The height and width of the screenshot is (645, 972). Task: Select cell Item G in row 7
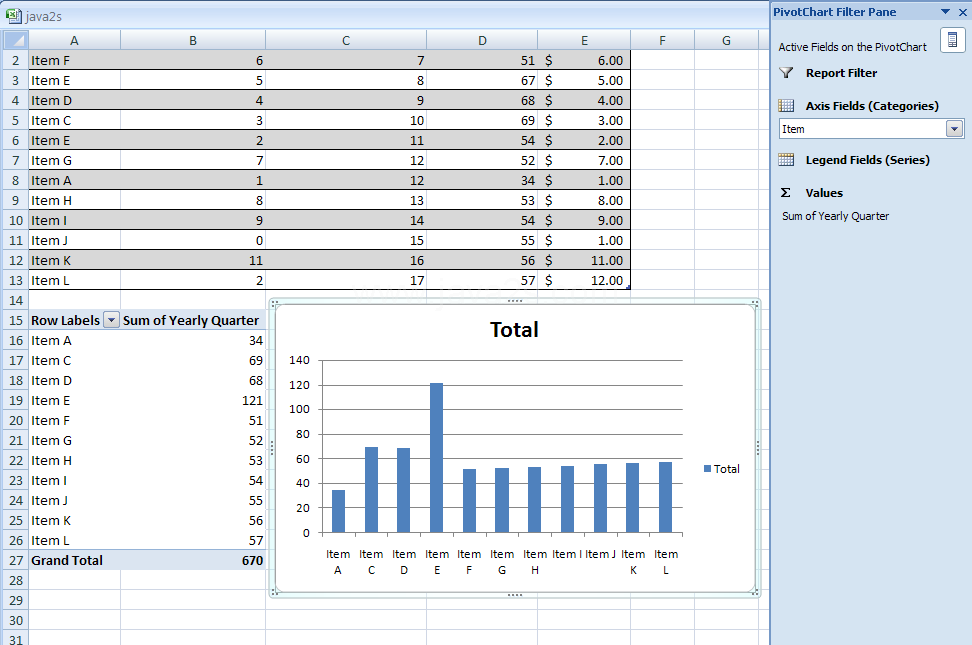[74, 160]
